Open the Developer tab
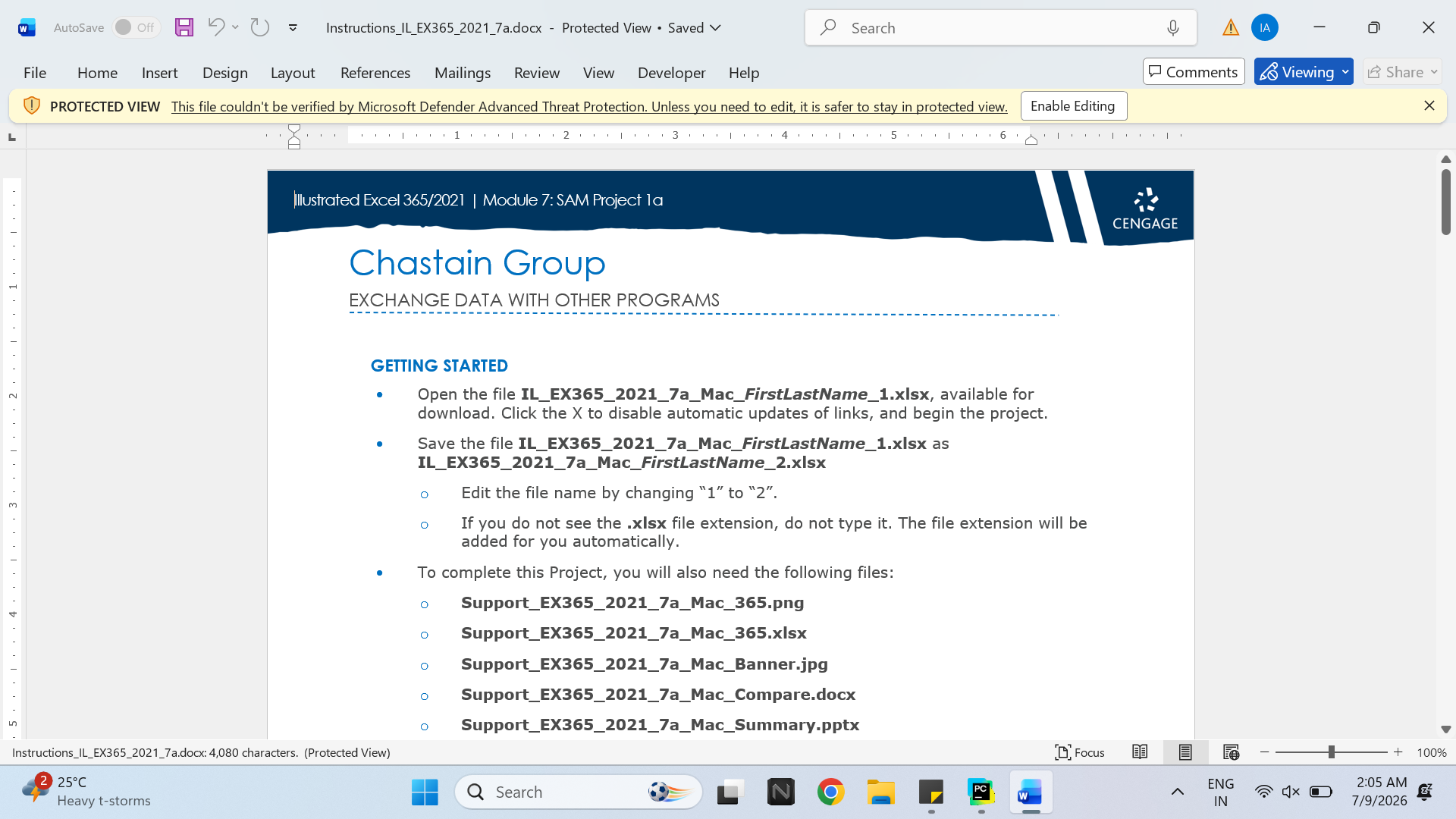 tap(672, 73)
